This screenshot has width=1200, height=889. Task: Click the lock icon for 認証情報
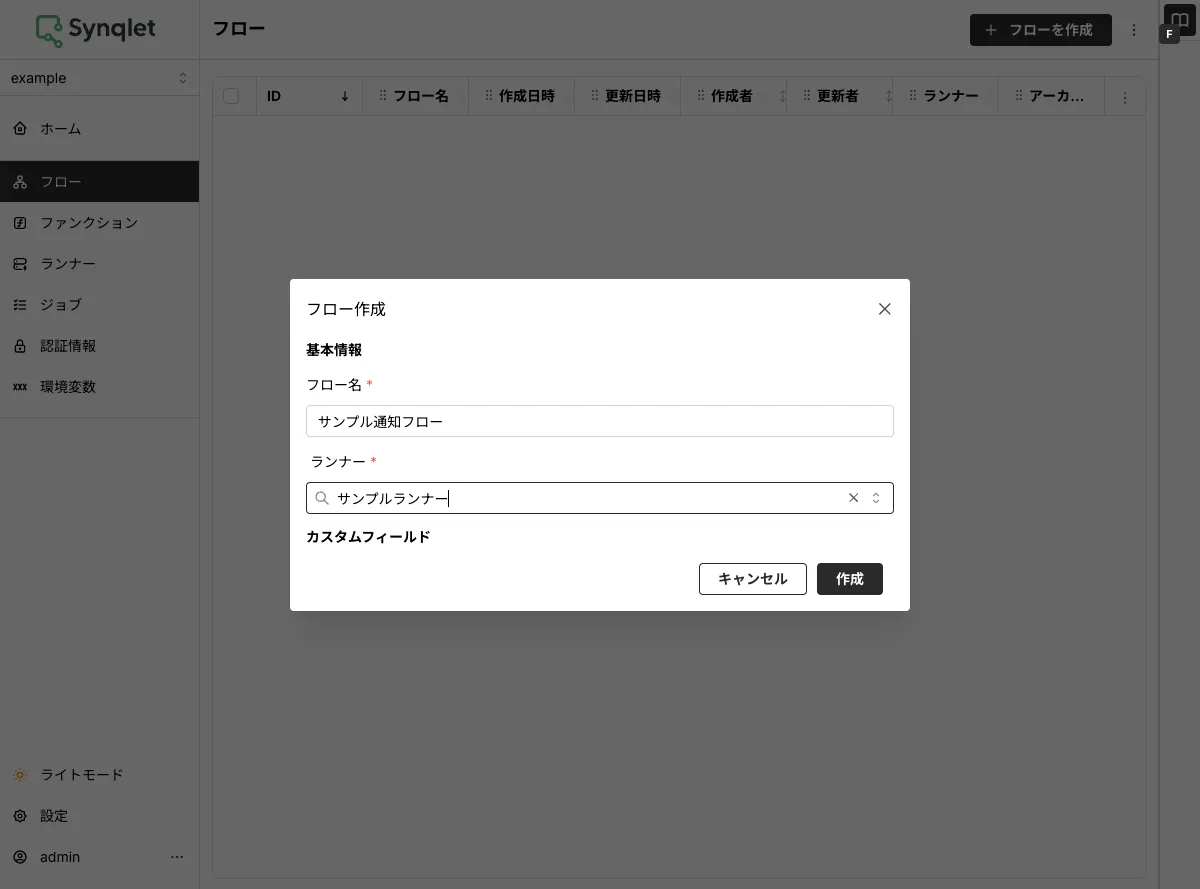(x=20, y=346)
